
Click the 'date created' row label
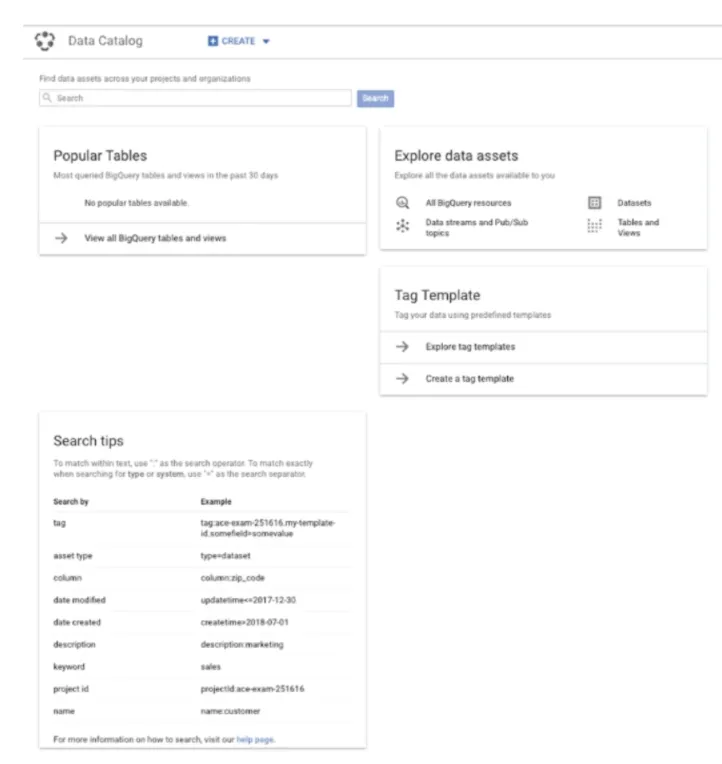[x=77, y=622]
